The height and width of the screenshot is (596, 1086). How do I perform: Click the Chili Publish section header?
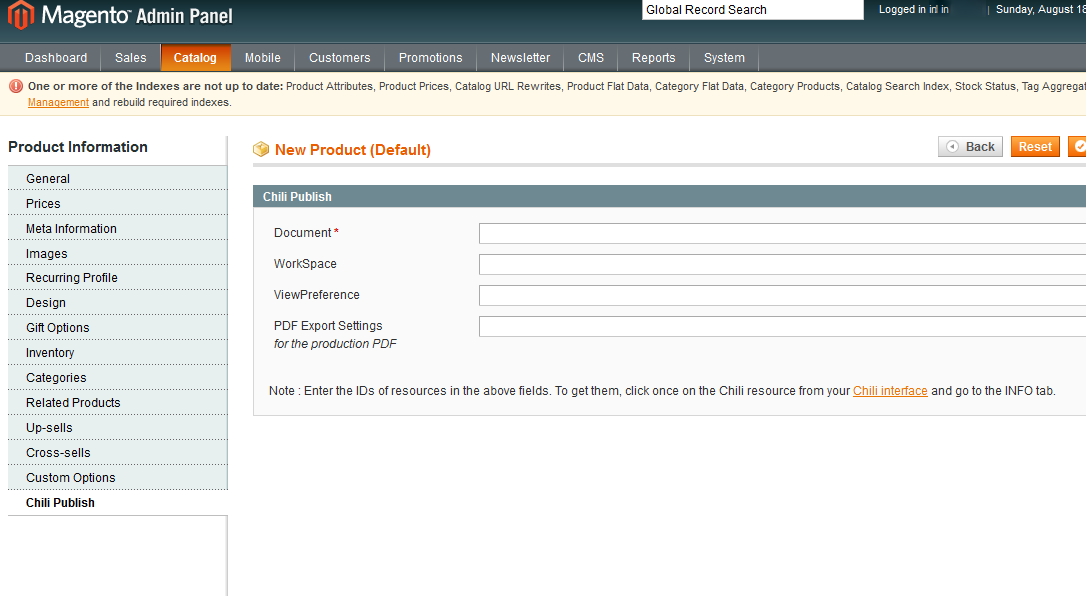coord(669,197)
